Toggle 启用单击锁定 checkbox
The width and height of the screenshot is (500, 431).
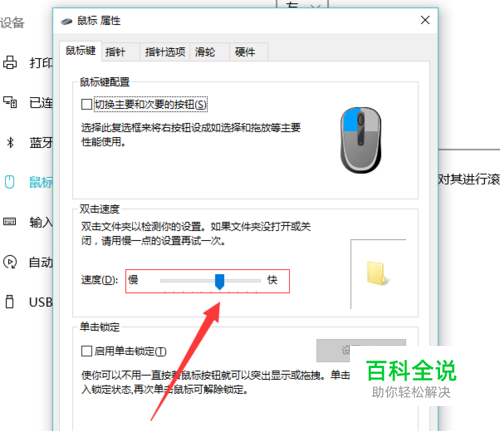point(86,351)
